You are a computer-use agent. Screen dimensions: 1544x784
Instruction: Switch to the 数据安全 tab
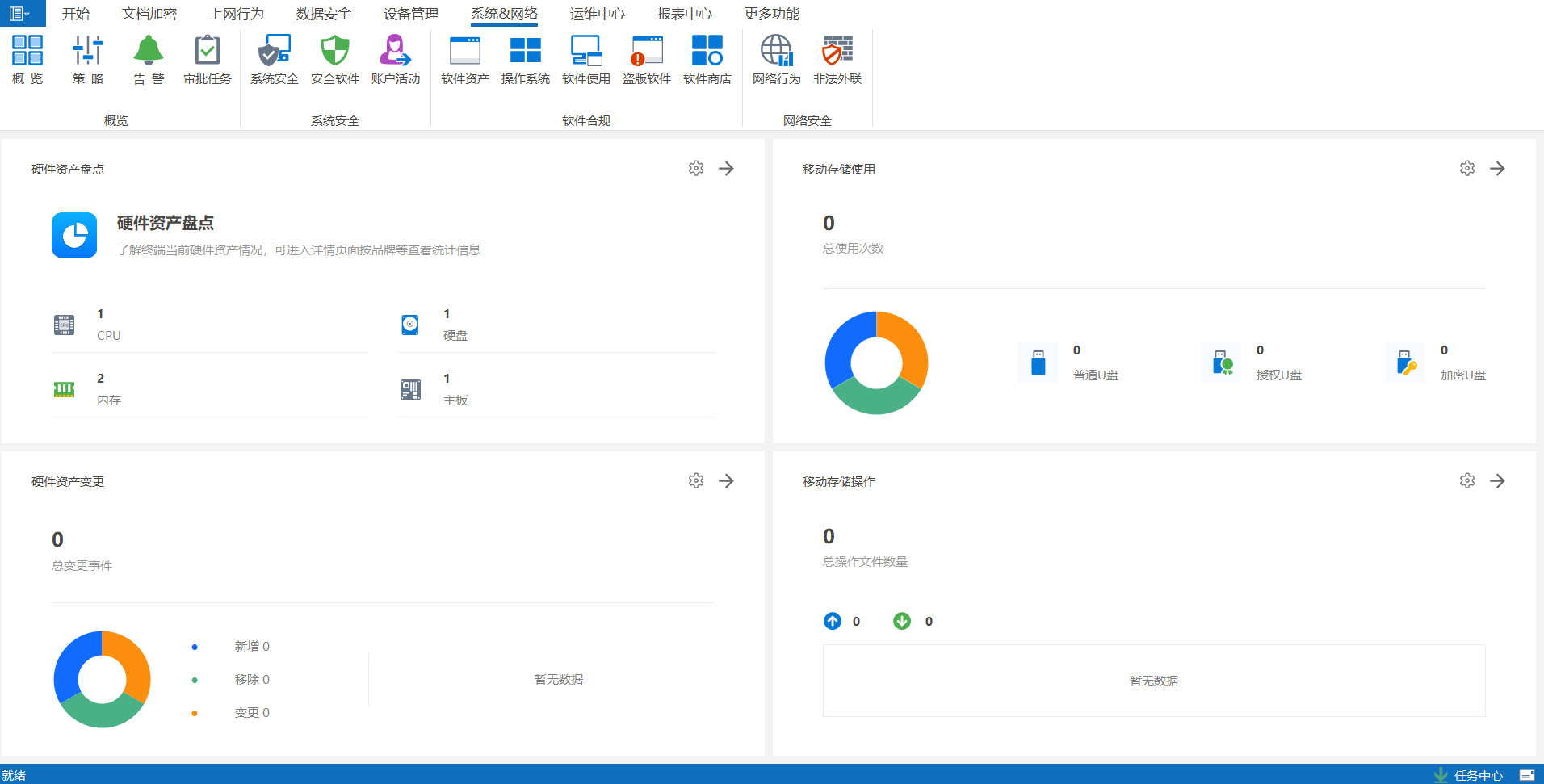click(x=323, y=14)
